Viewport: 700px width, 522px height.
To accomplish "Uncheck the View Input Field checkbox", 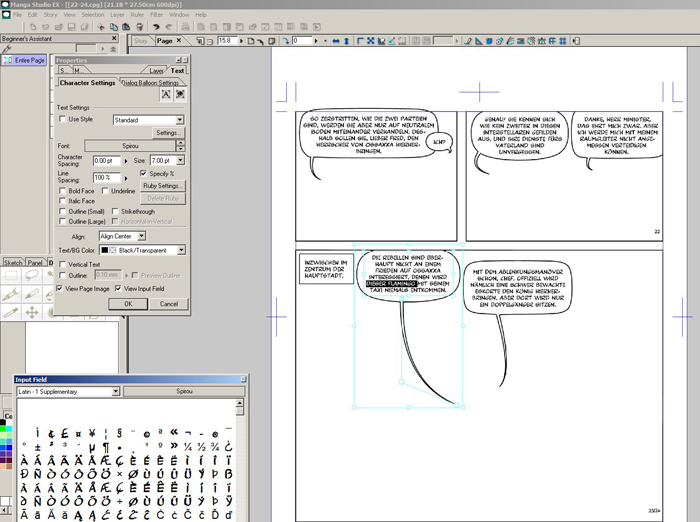I will pos(120,288).
